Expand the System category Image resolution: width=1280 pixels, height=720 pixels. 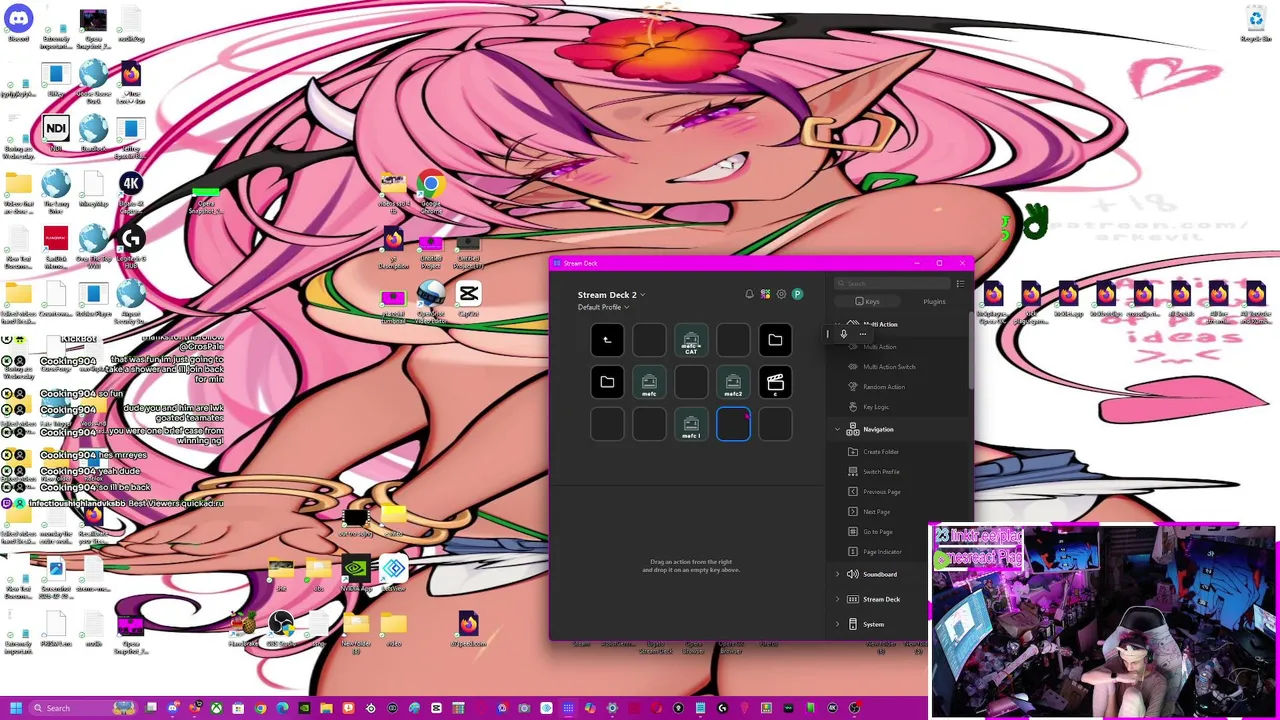tap(838, 624)
